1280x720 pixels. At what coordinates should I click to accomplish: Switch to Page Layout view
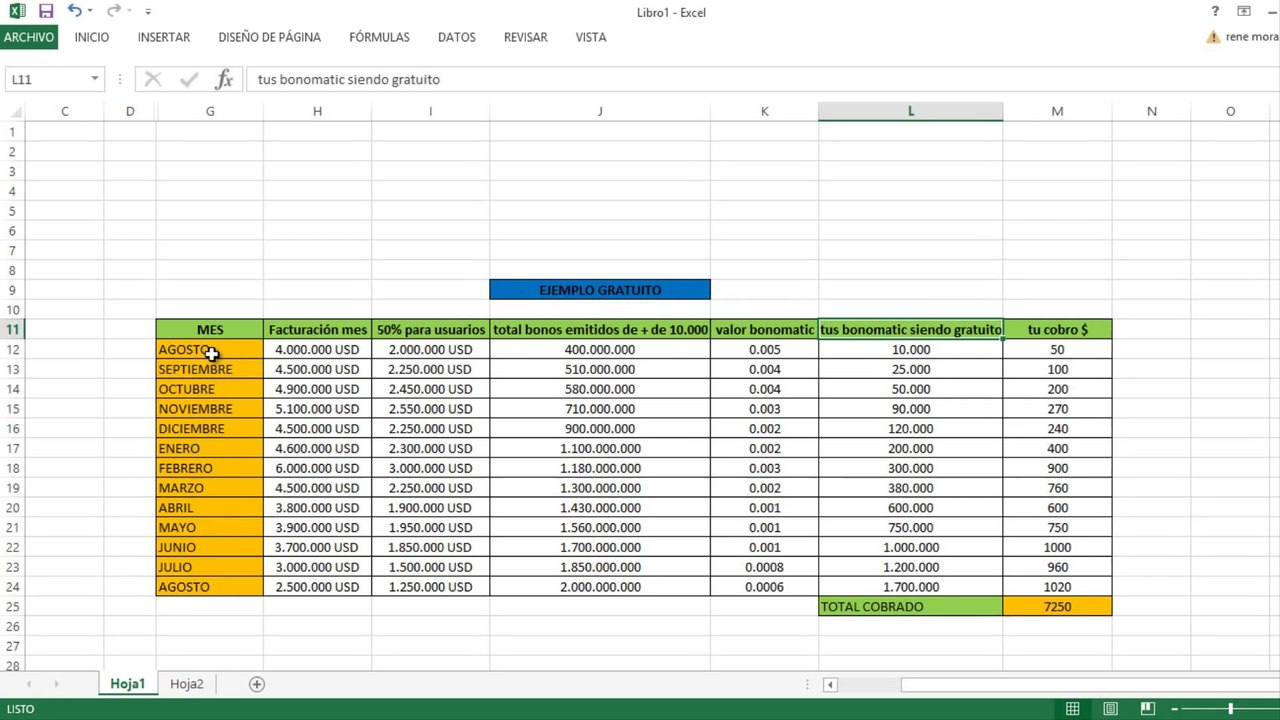tap(1111, 709)
